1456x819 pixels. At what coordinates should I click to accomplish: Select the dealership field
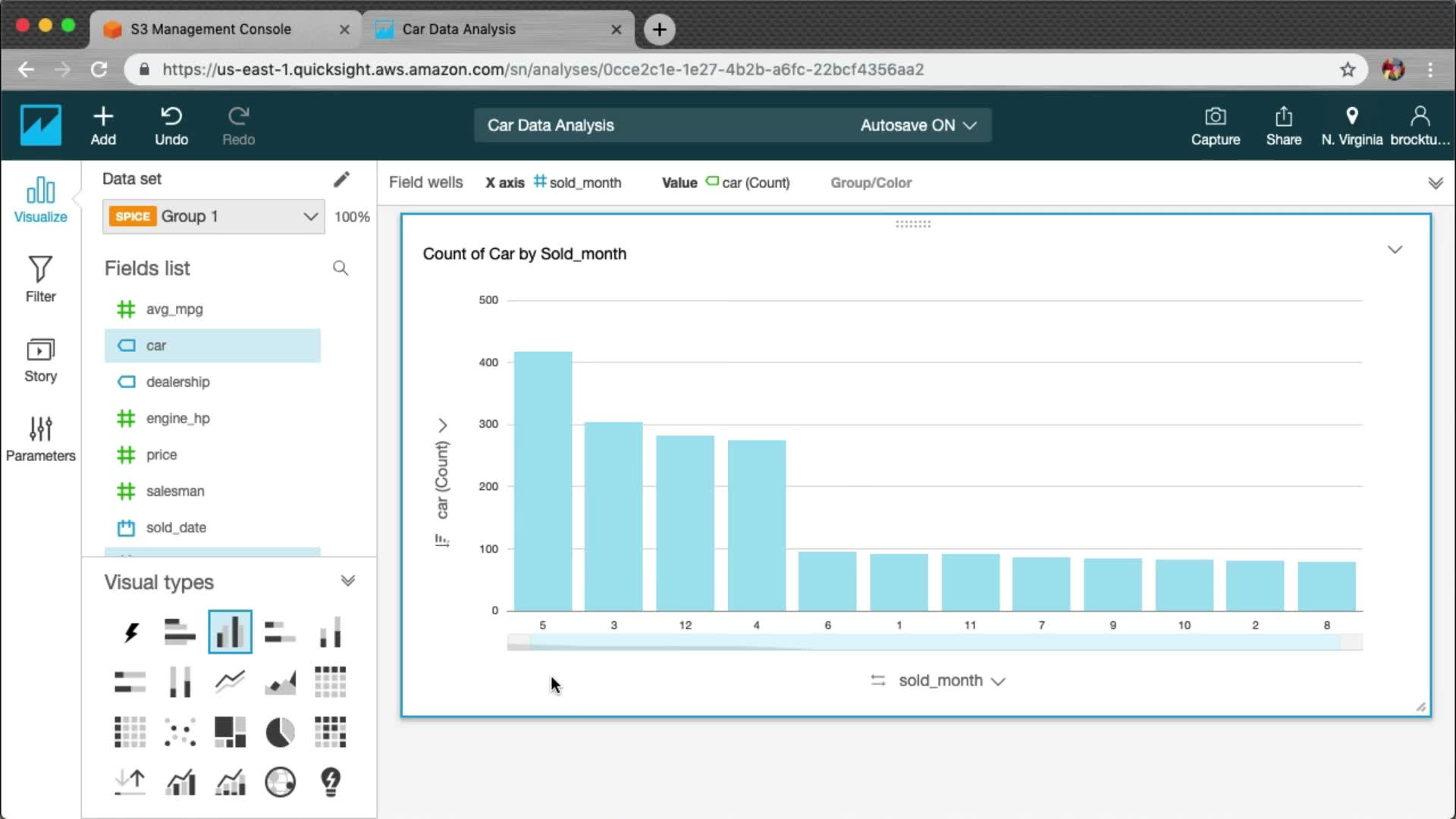(177, 382)
